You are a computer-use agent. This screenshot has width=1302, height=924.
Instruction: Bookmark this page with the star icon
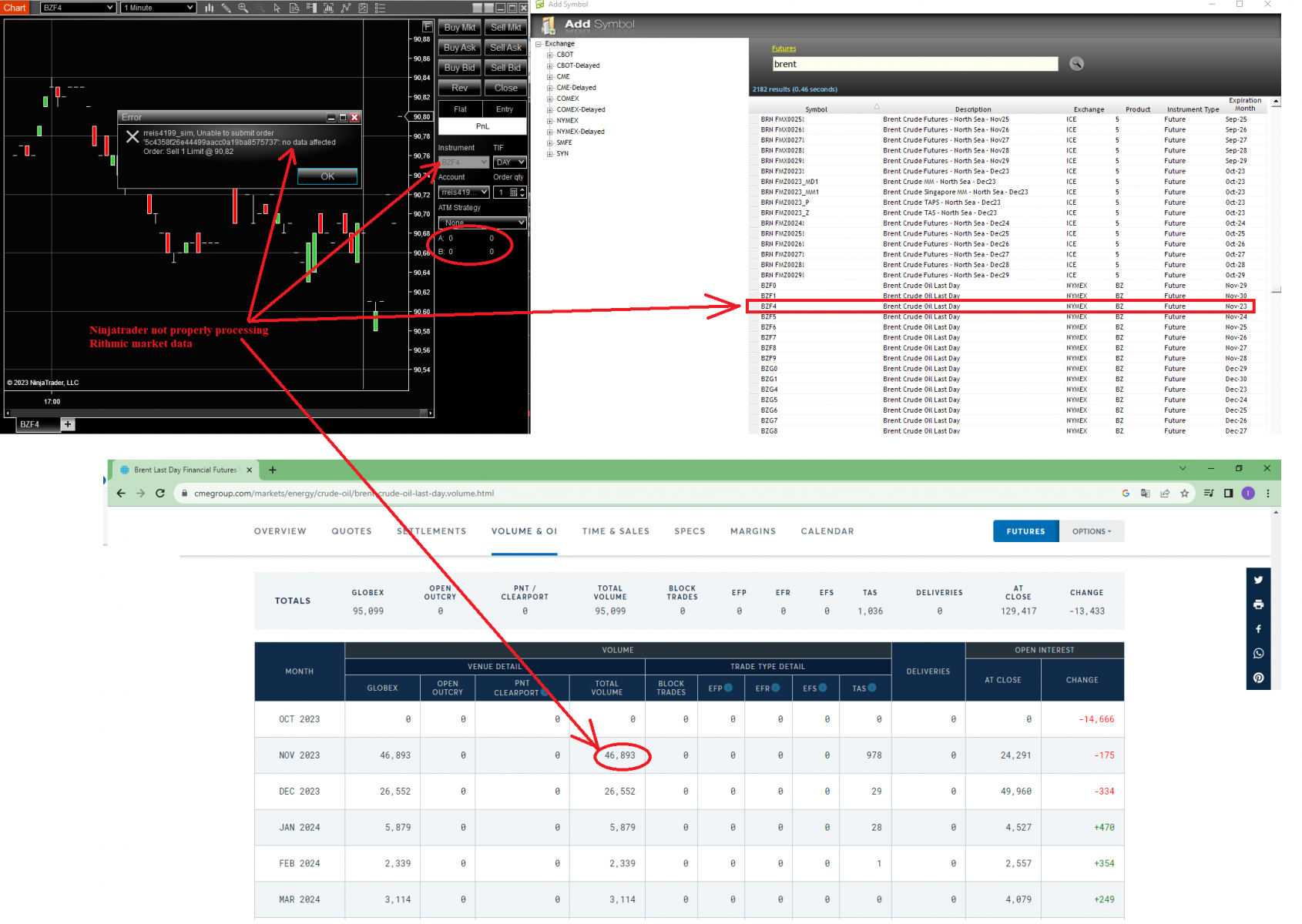pos(1184,494)
